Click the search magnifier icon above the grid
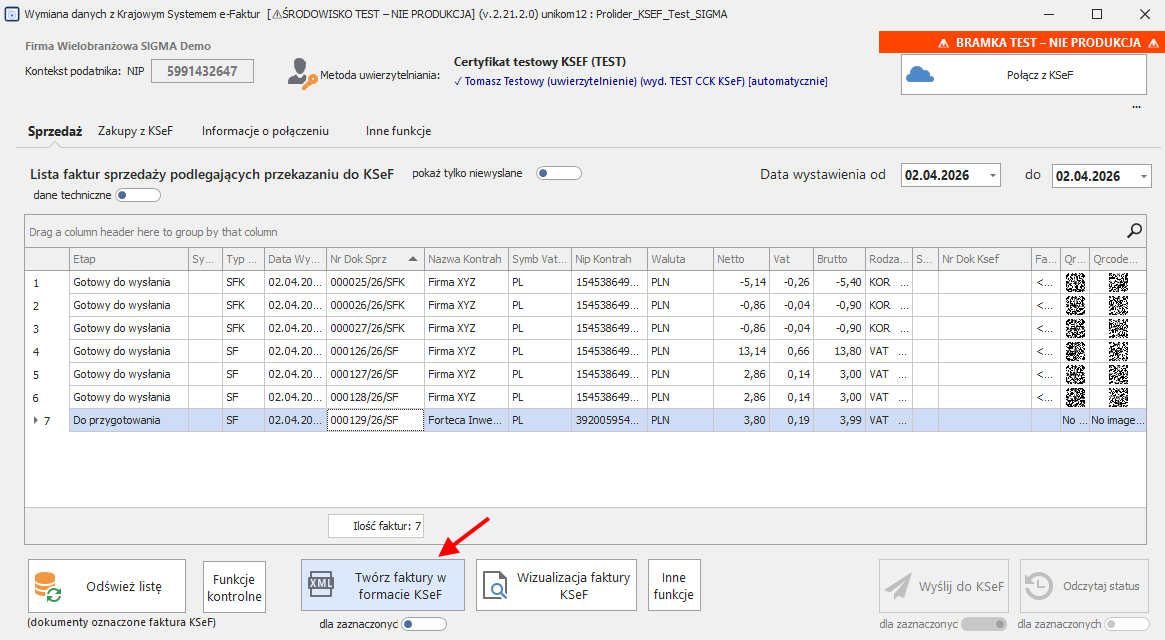Image resolution: width=1165 pixels, height=640 pixels. 1134,231
